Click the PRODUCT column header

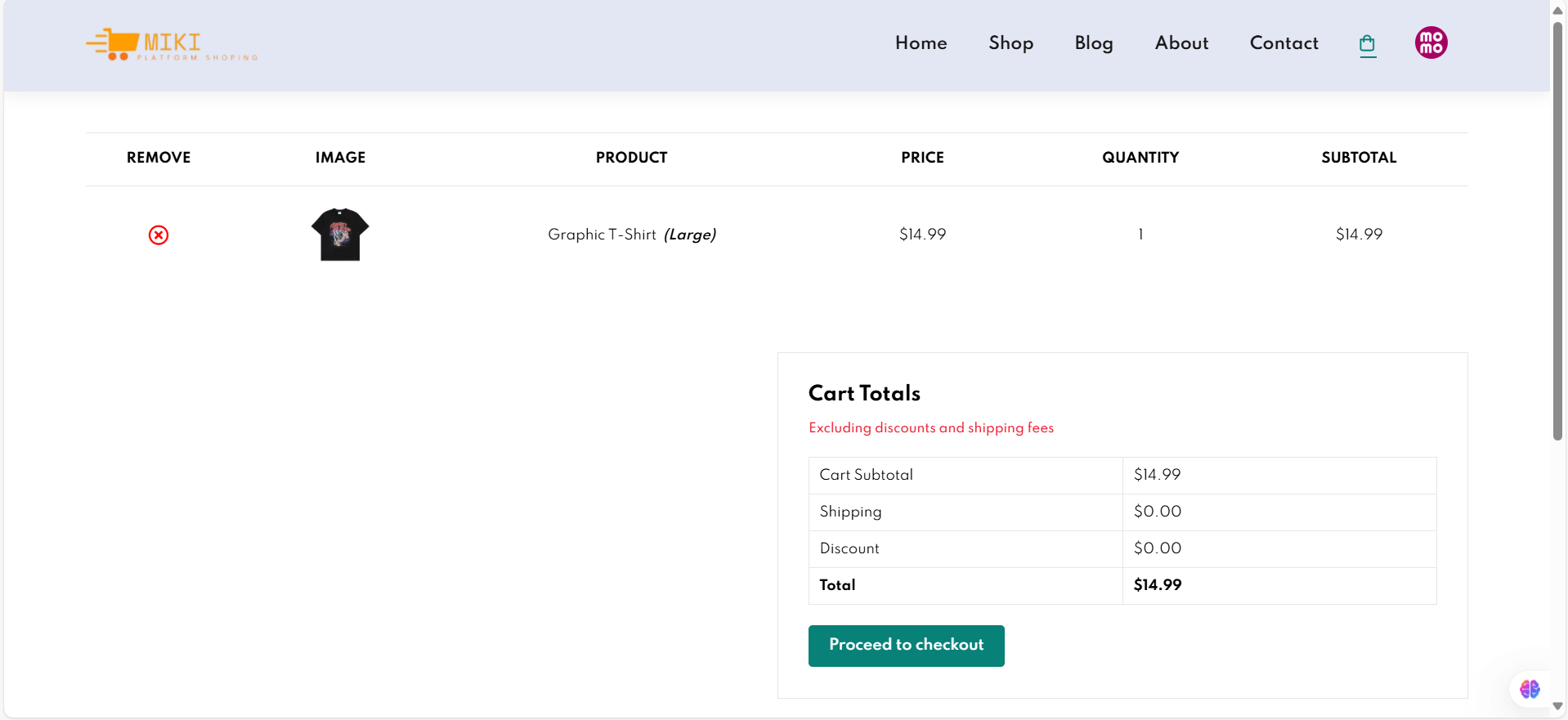pyautogui.click(x=631, y=158)
